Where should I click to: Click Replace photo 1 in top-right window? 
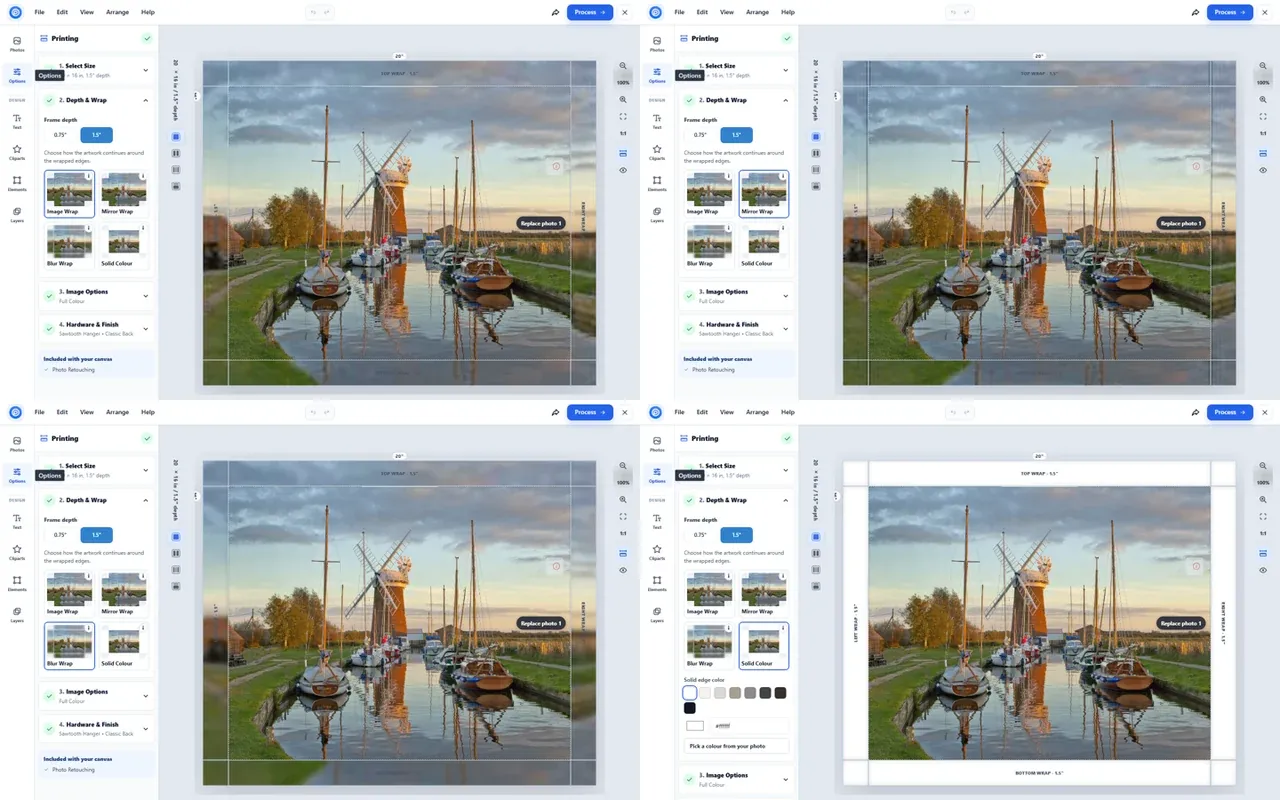point(1181,223)
